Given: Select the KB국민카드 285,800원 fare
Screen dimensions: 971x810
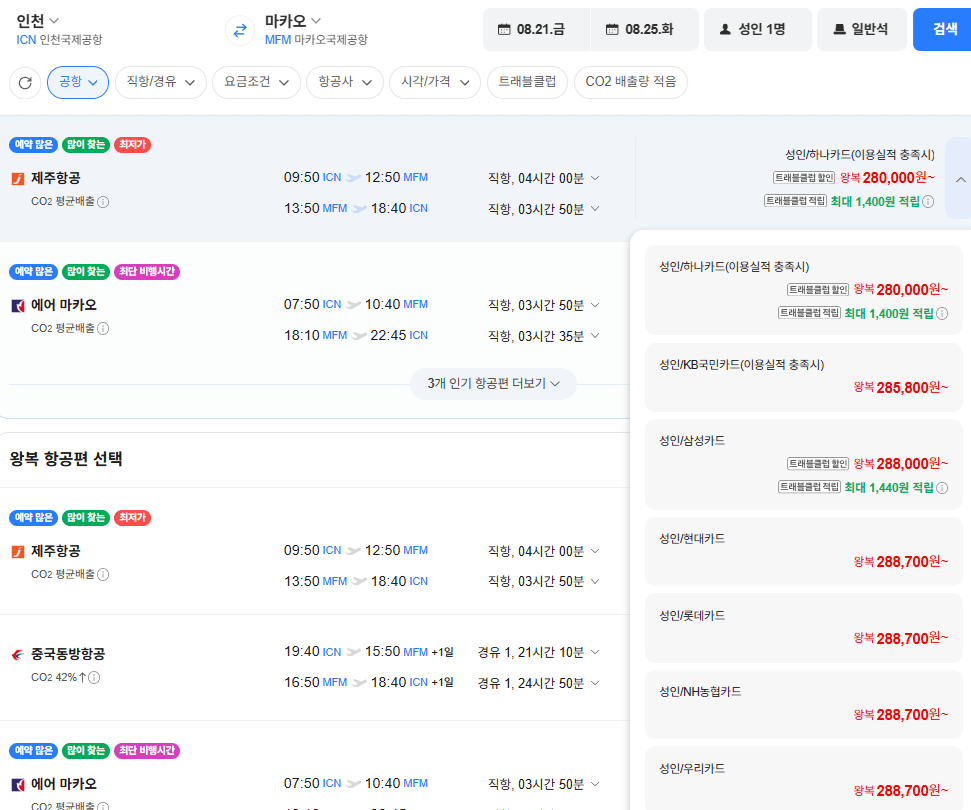Looking at the screenshot, I should click(x=803, y=377).
